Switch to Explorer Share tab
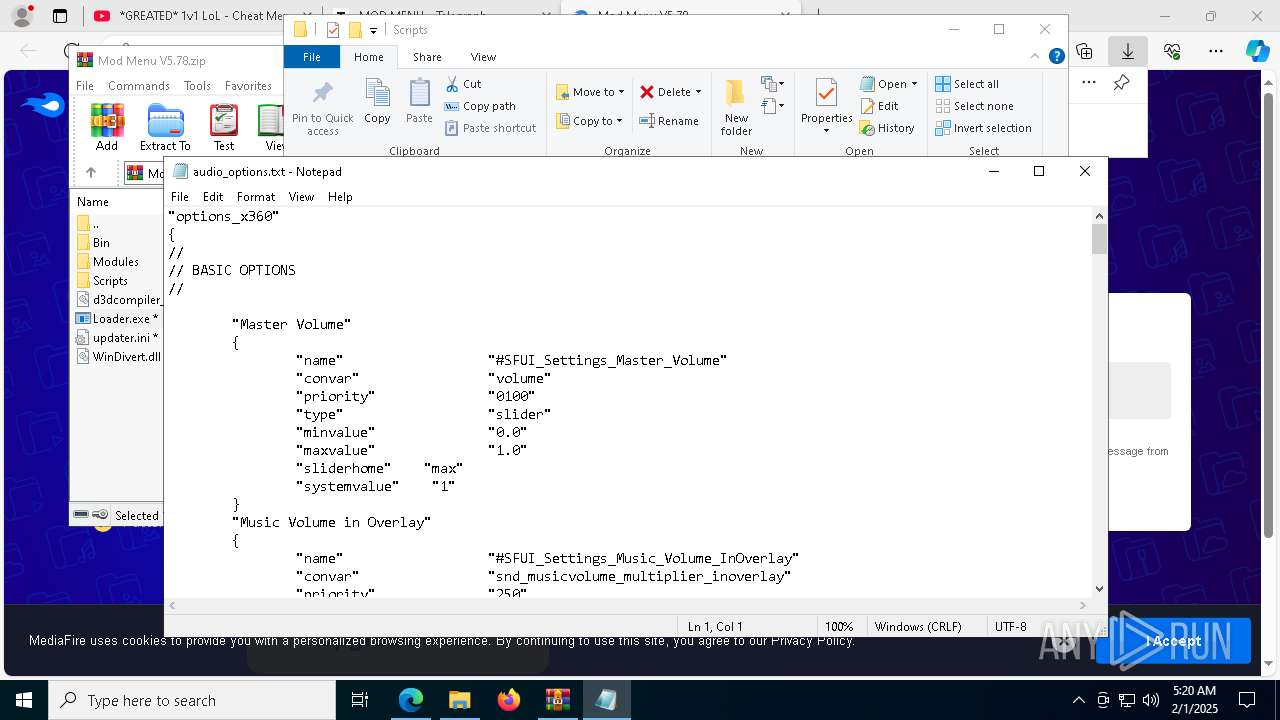This screenshot has height=720, width=1280. (427, 57)
